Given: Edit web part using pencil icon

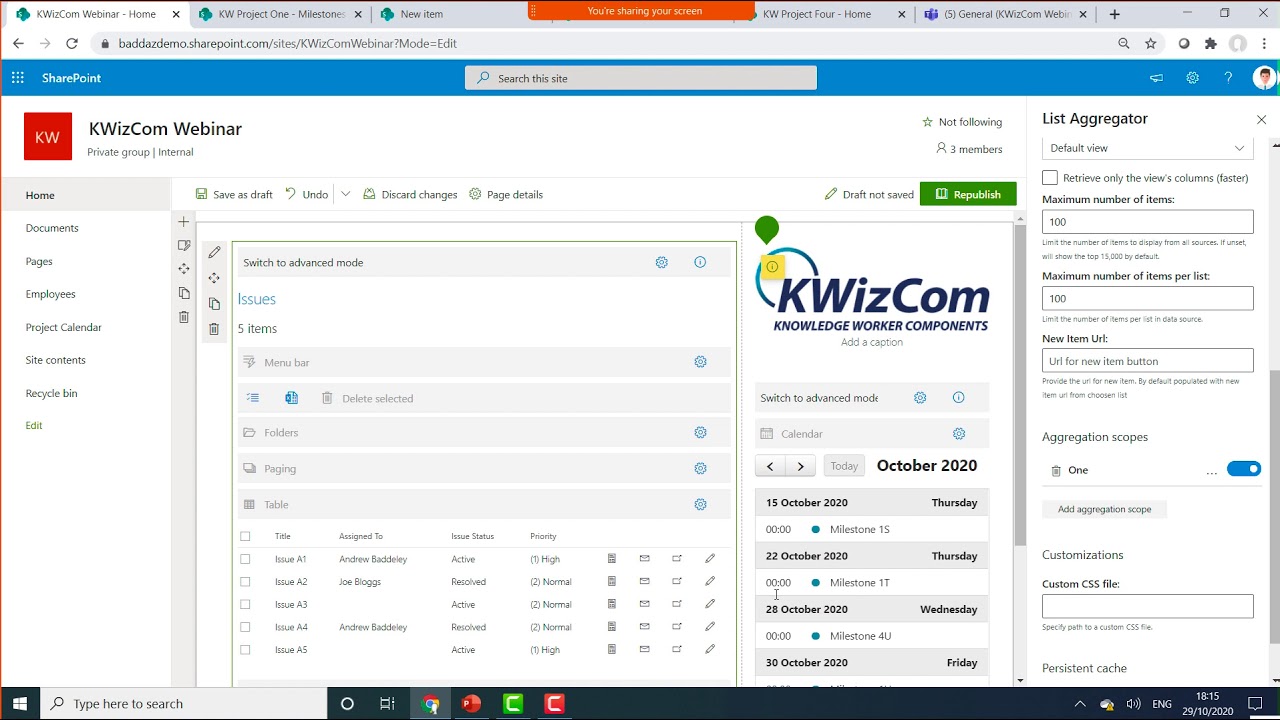Looking at the screenshot, I should 214,253.
